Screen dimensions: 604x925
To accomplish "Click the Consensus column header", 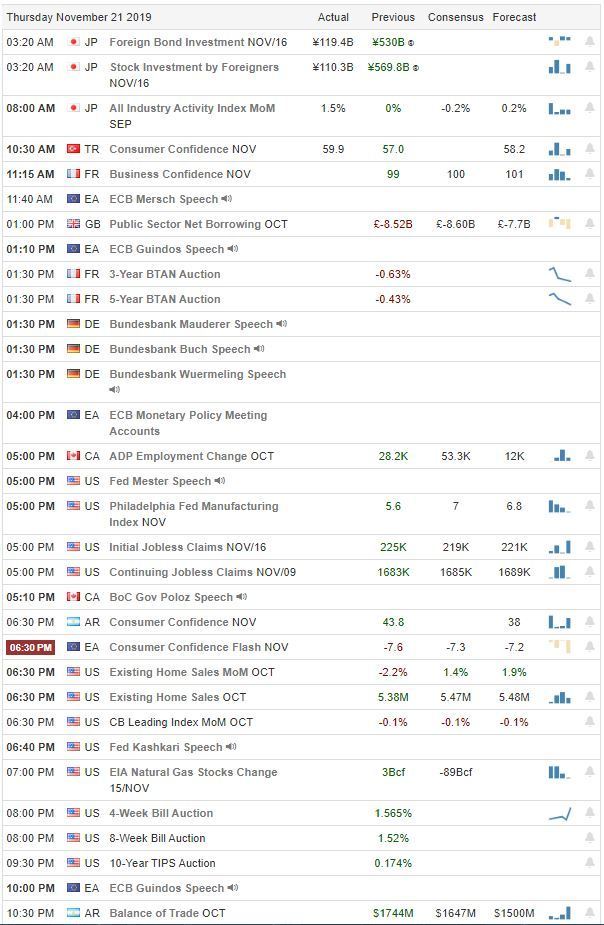I will [455, 17].
